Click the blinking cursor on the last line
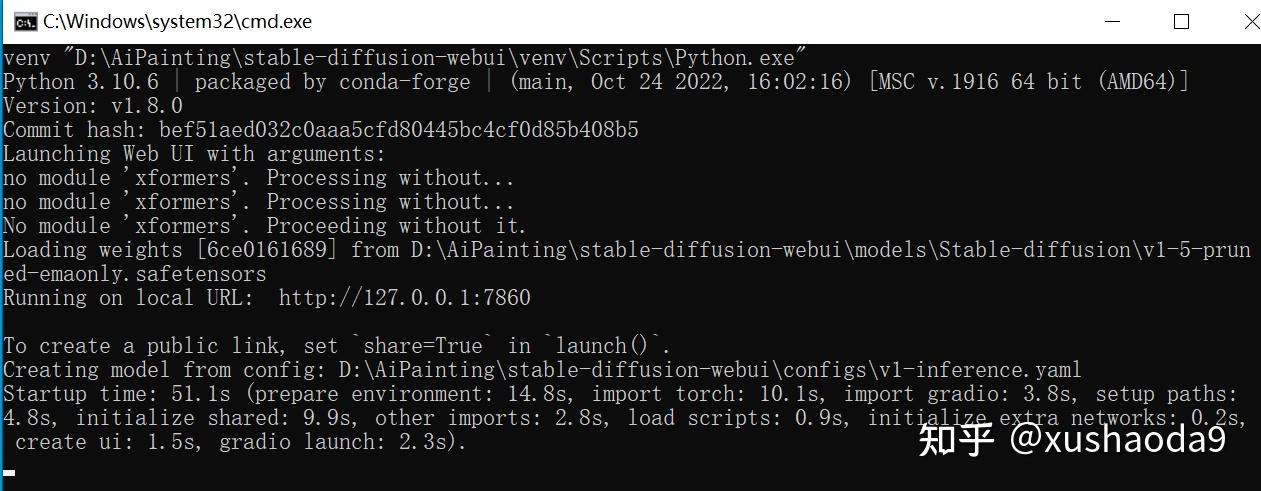The image size is (1261, 491). (x=9, y=472)
